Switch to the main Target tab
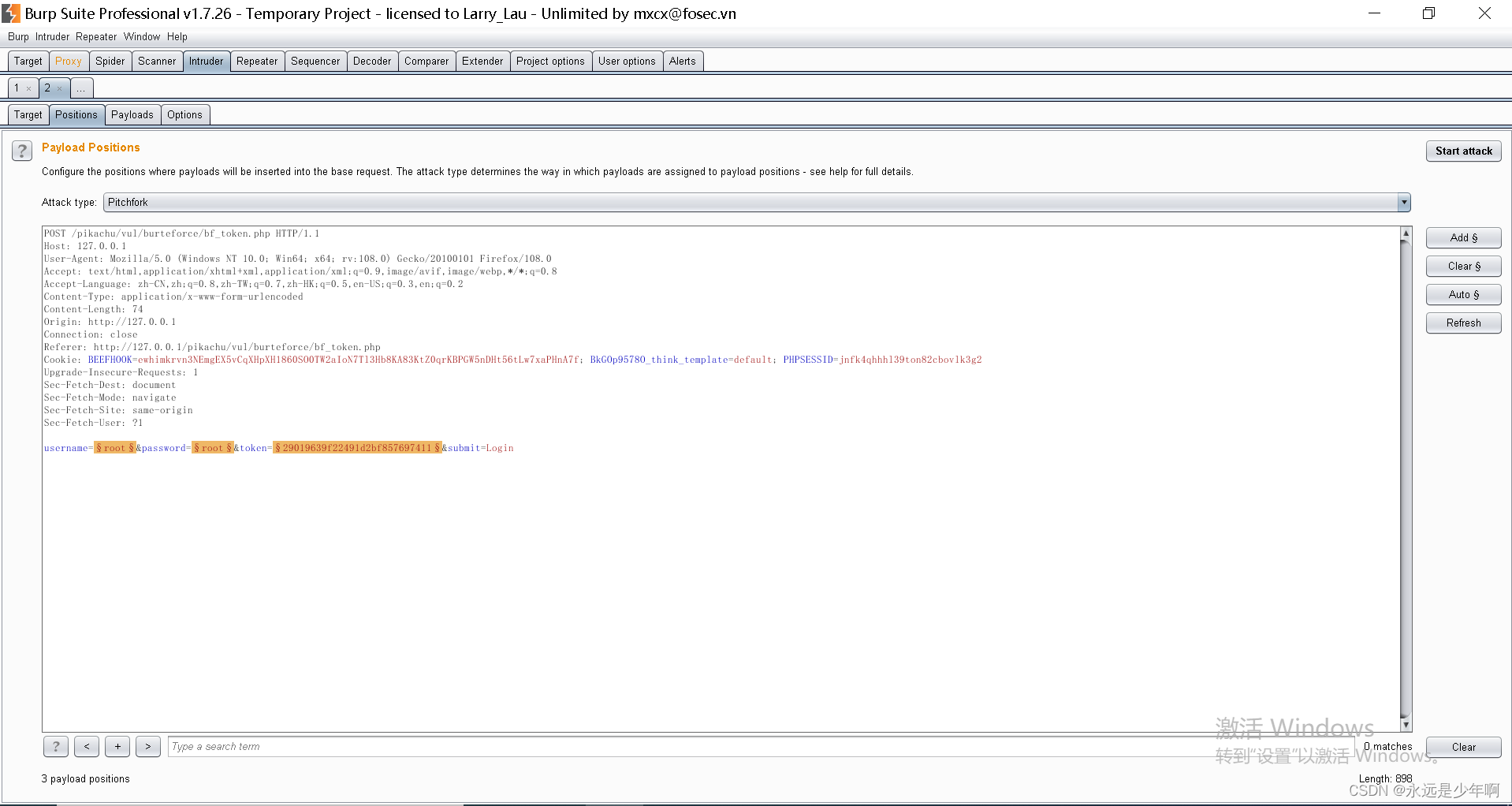The width and height of the screenshot is (1512, 806). pyautogui.click(x=28, y=61)
